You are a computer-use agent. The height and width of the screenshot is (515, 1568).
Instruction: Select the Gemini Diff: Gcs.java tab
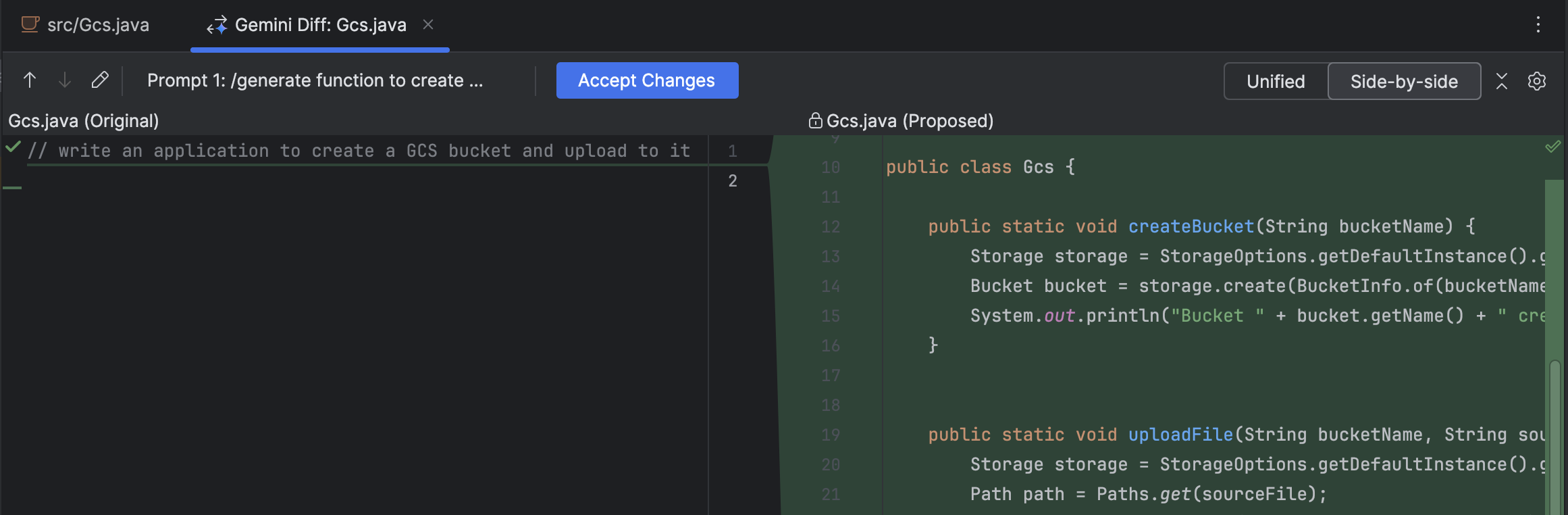(320, 25)
